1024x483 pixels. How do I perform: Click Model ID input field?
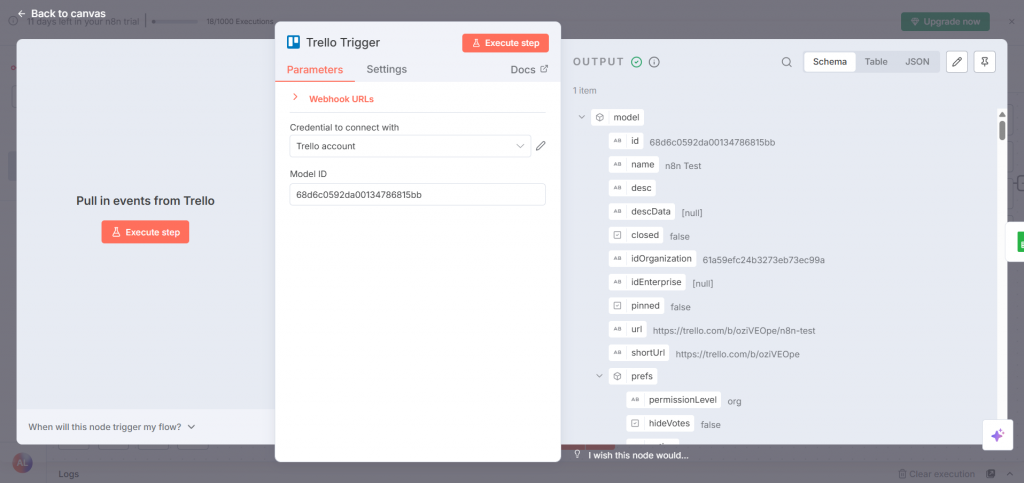click(417, 195)
